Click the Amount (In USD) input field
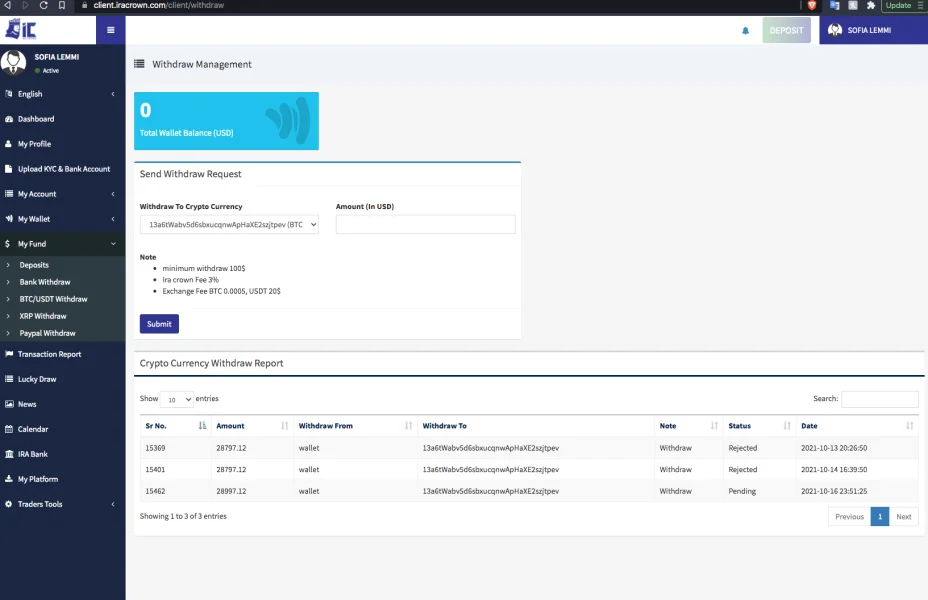 [x=425, y=225]
